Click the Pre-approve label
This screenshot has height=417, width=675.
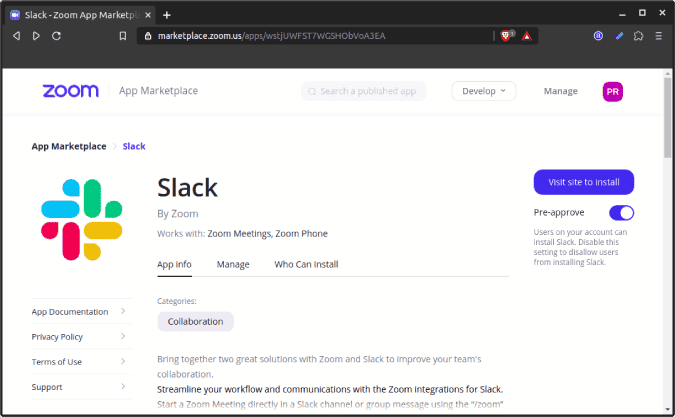pos(559,213)
